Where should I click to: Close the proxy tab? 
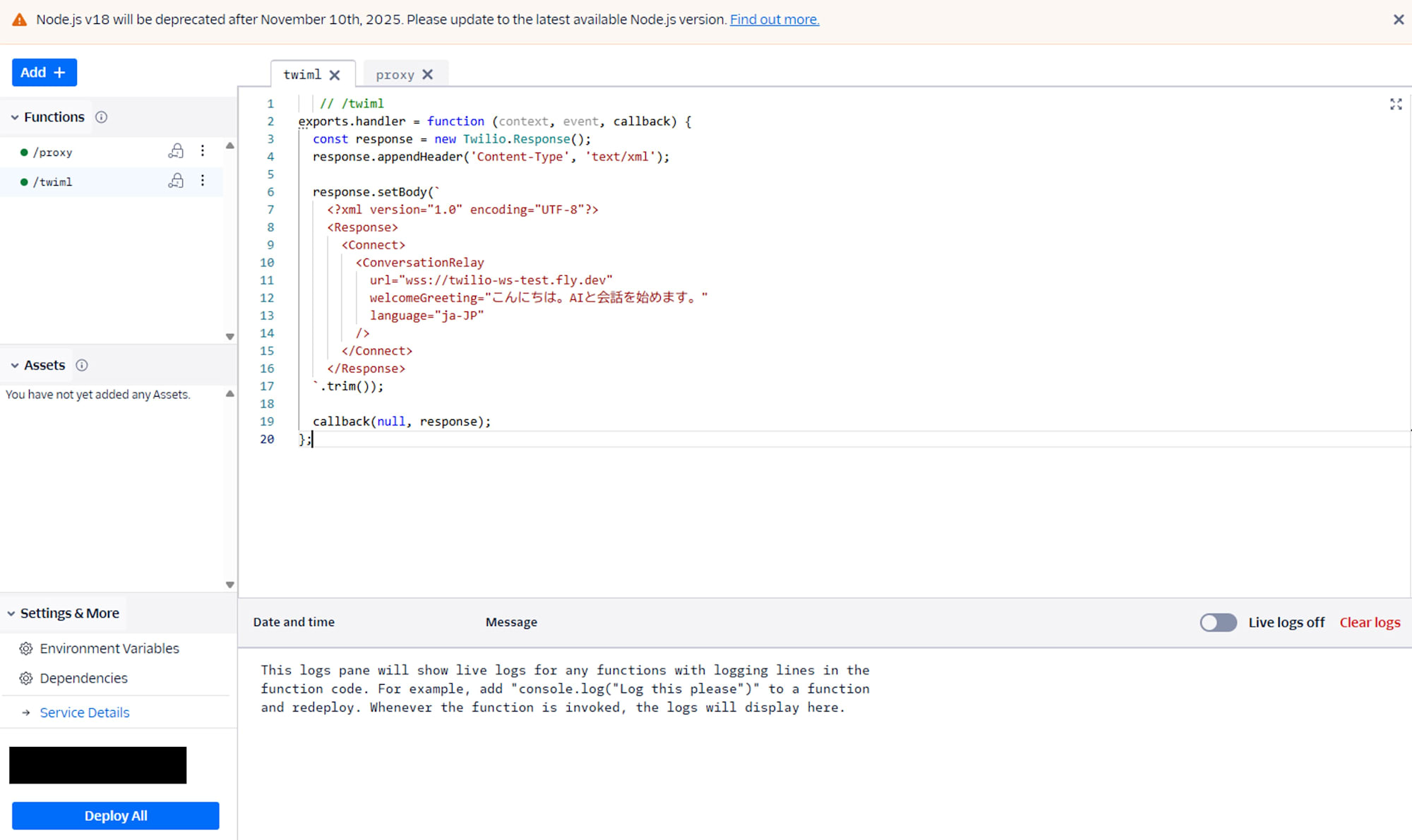pos(427,75)
